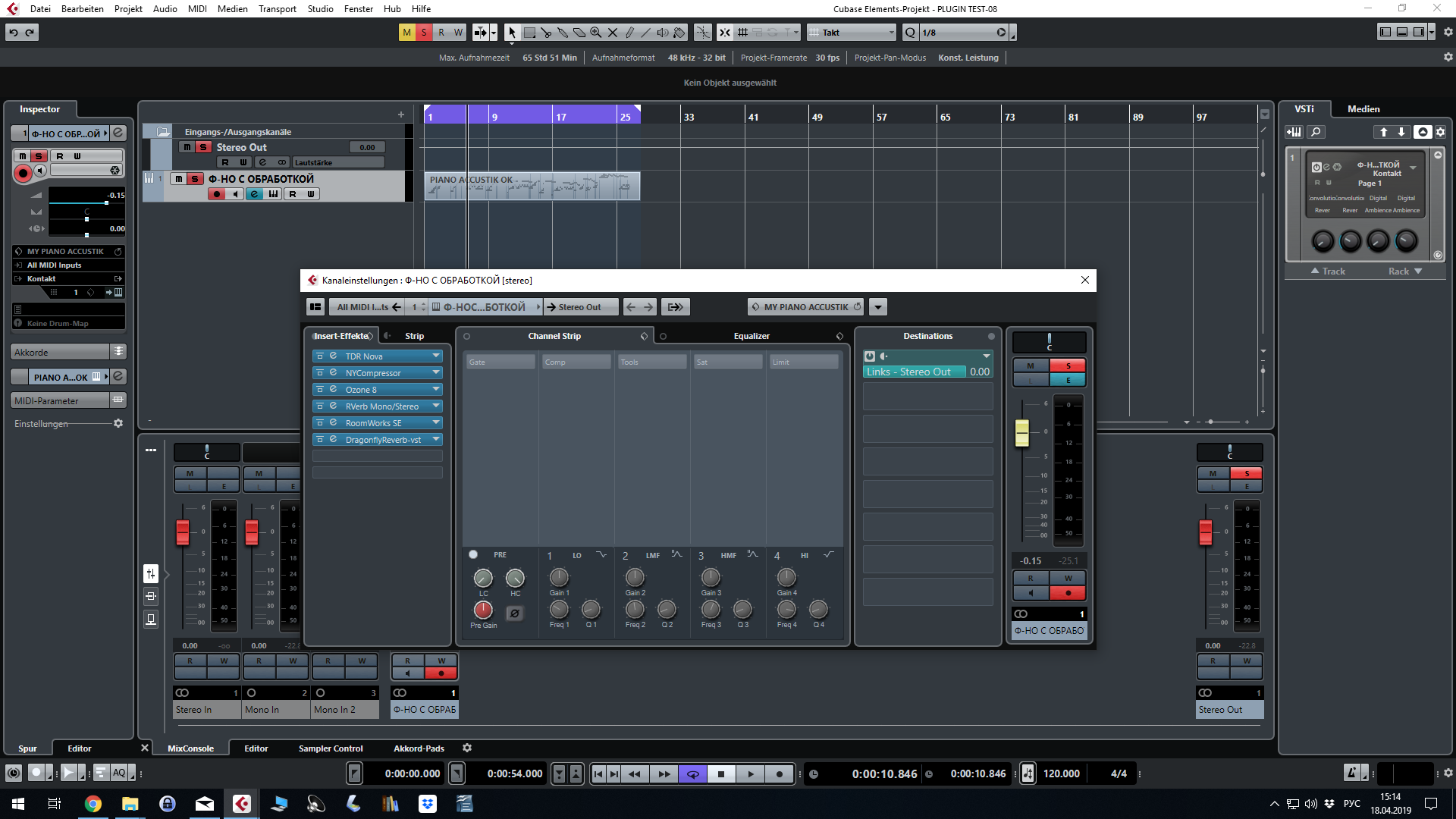Select the Zoom magnifier tool
The width and height of the screenshot is (1456, 819).
(596, 33)
